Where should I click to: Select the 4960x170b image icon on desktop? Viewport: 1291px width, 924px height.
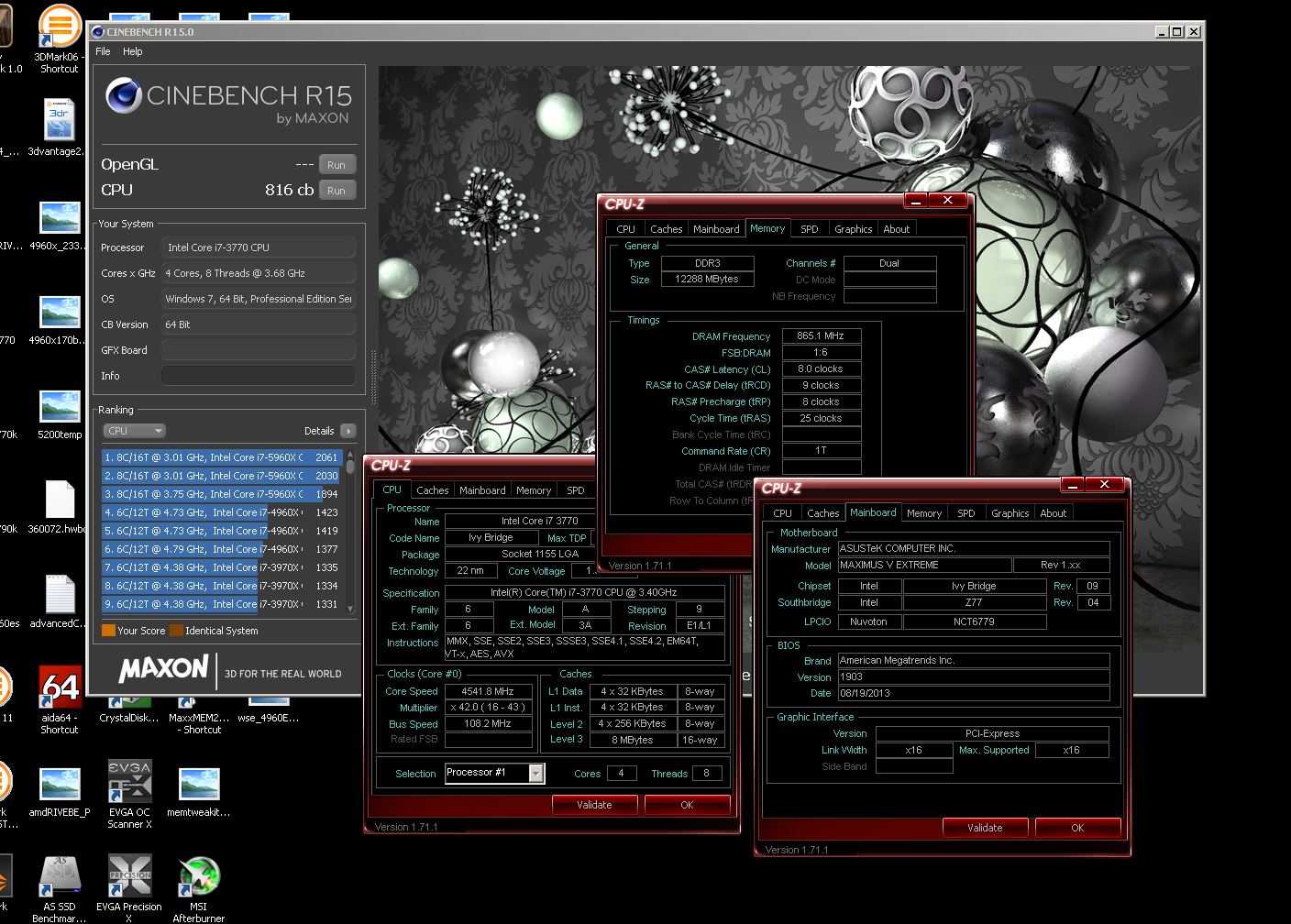click(59, 313)
